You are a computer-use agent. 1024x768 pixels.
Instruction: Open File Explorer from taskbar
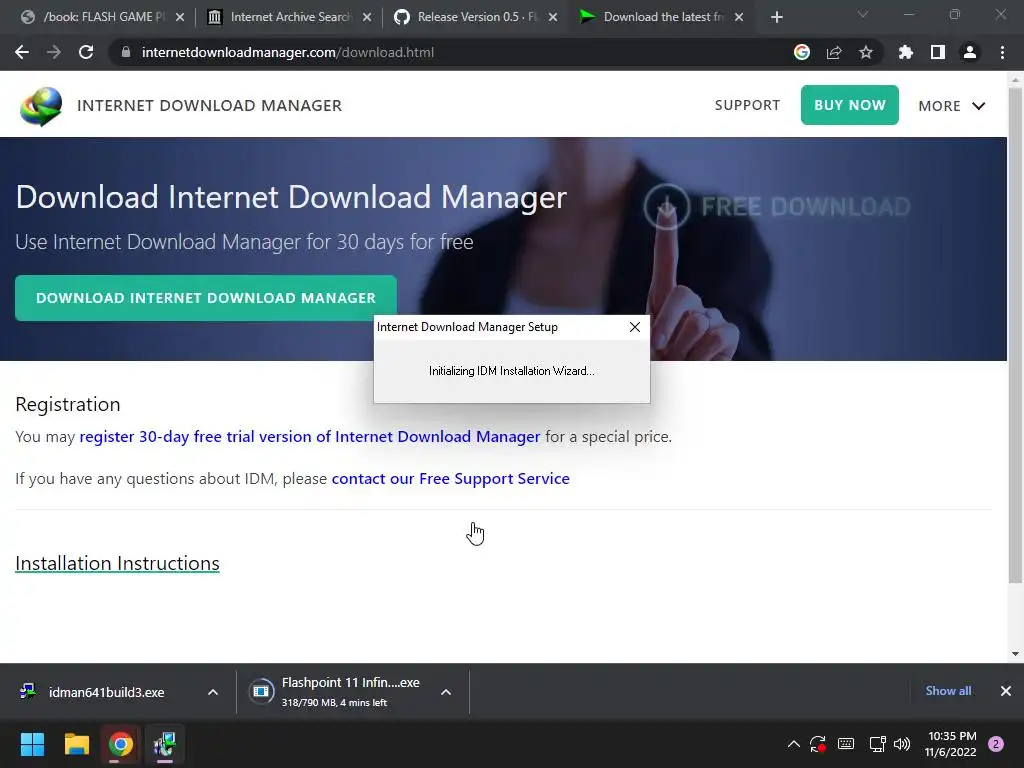[76, 744]
